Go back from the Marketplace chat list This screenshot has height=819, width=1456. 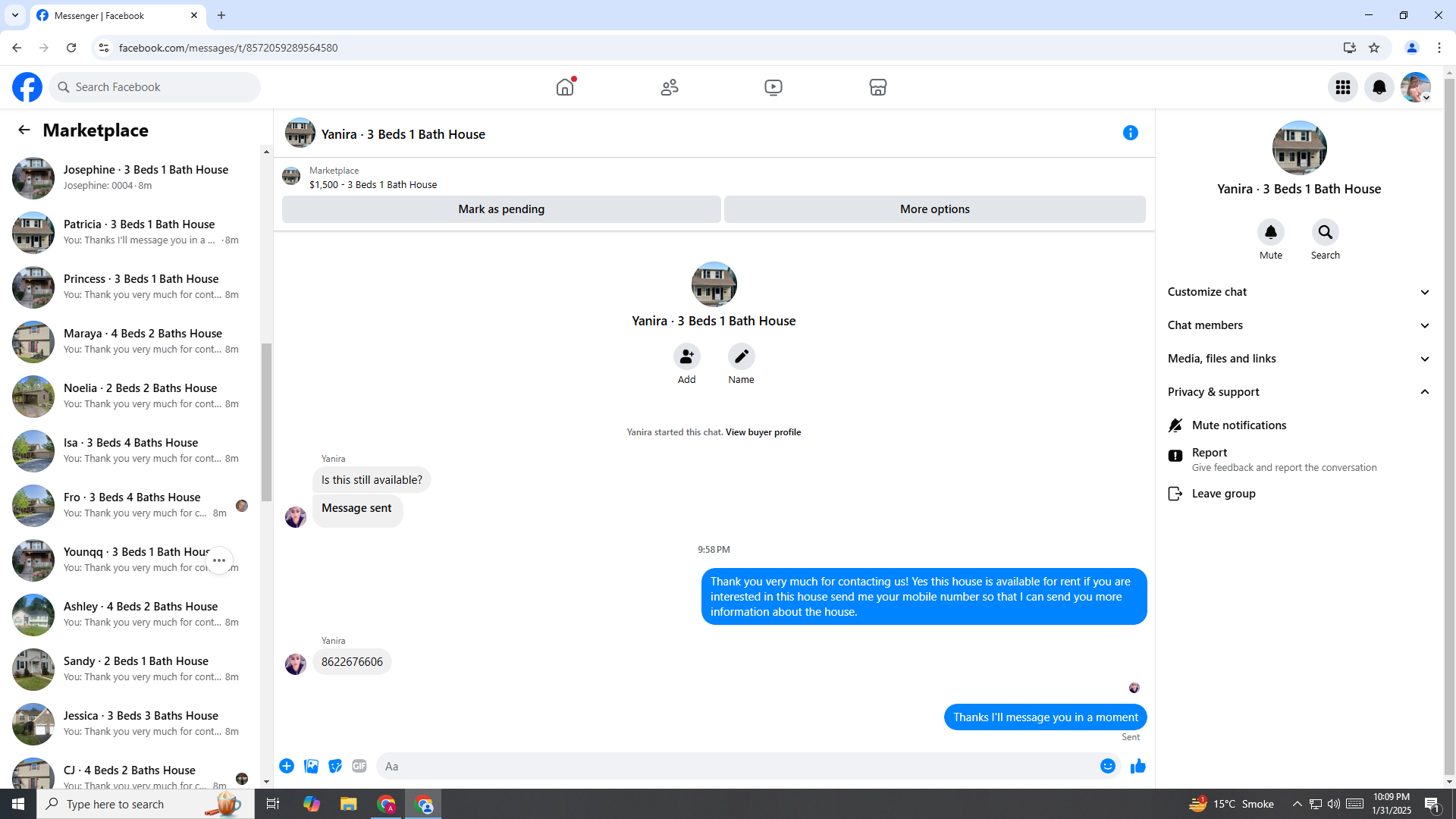[x=24, y=130]
